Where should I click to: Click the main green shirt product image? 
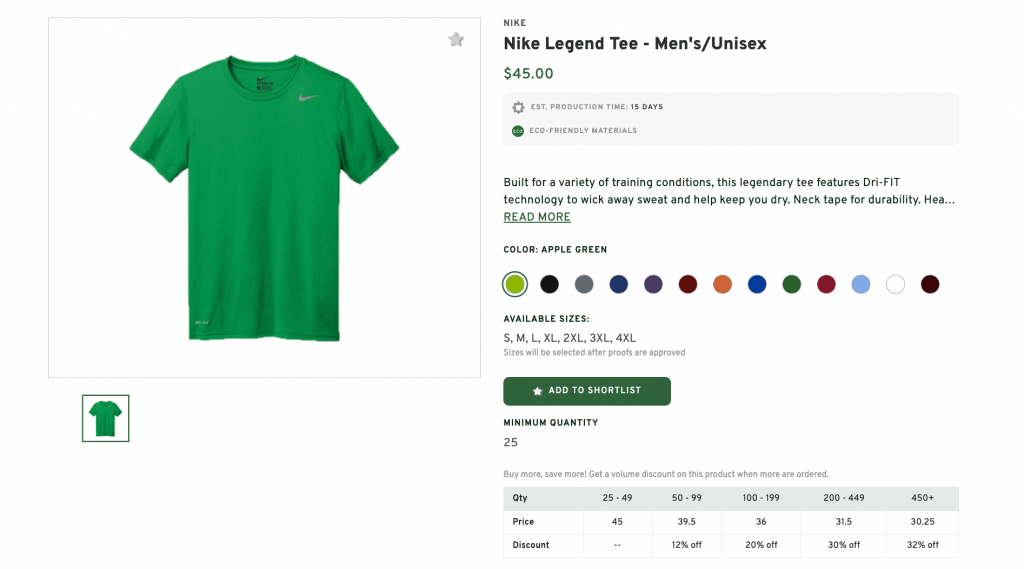pyautogui.click(x=264, y=200)
